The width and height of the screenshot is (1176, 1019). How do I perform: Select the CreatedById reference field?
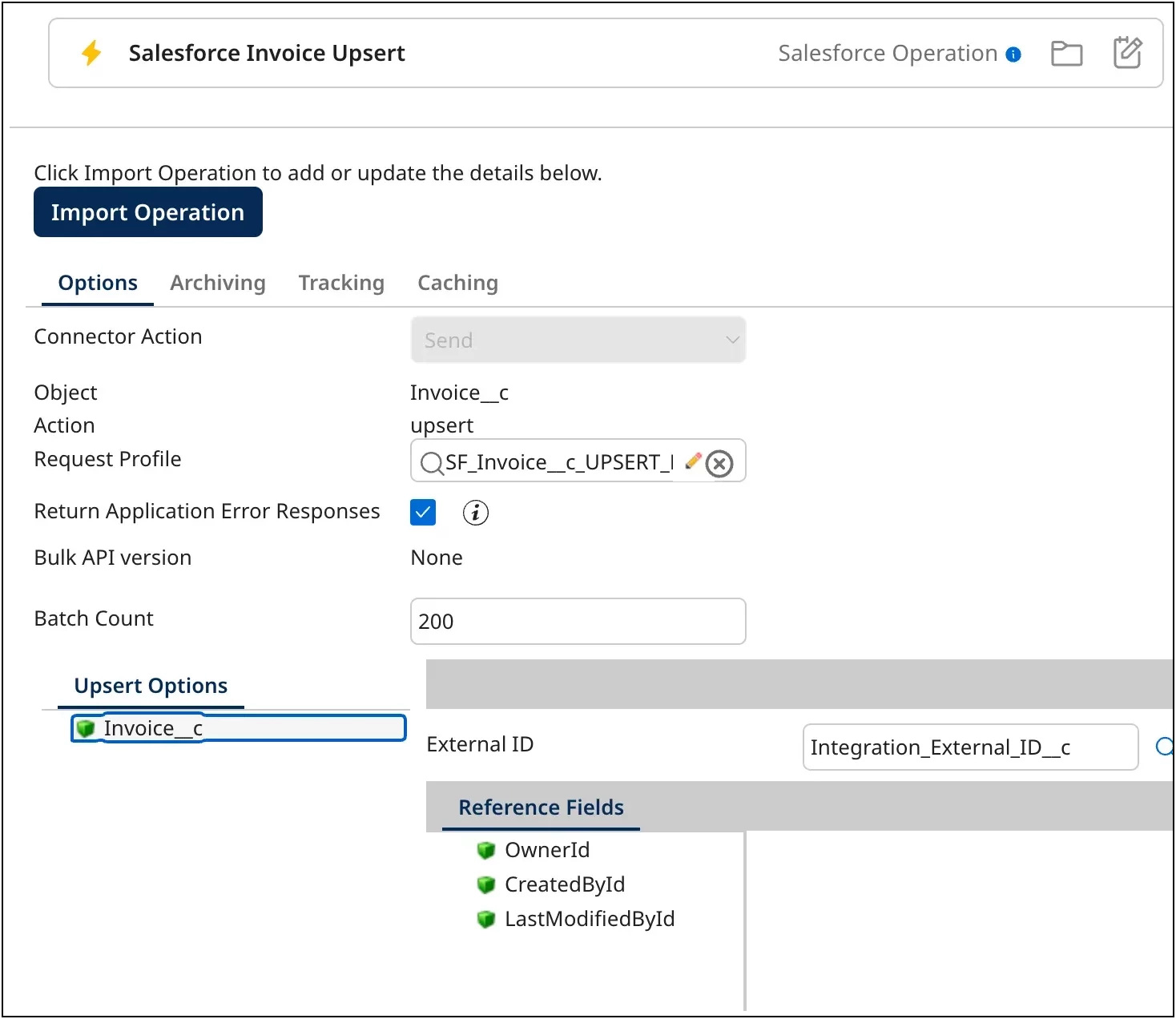tap(564, 884)
